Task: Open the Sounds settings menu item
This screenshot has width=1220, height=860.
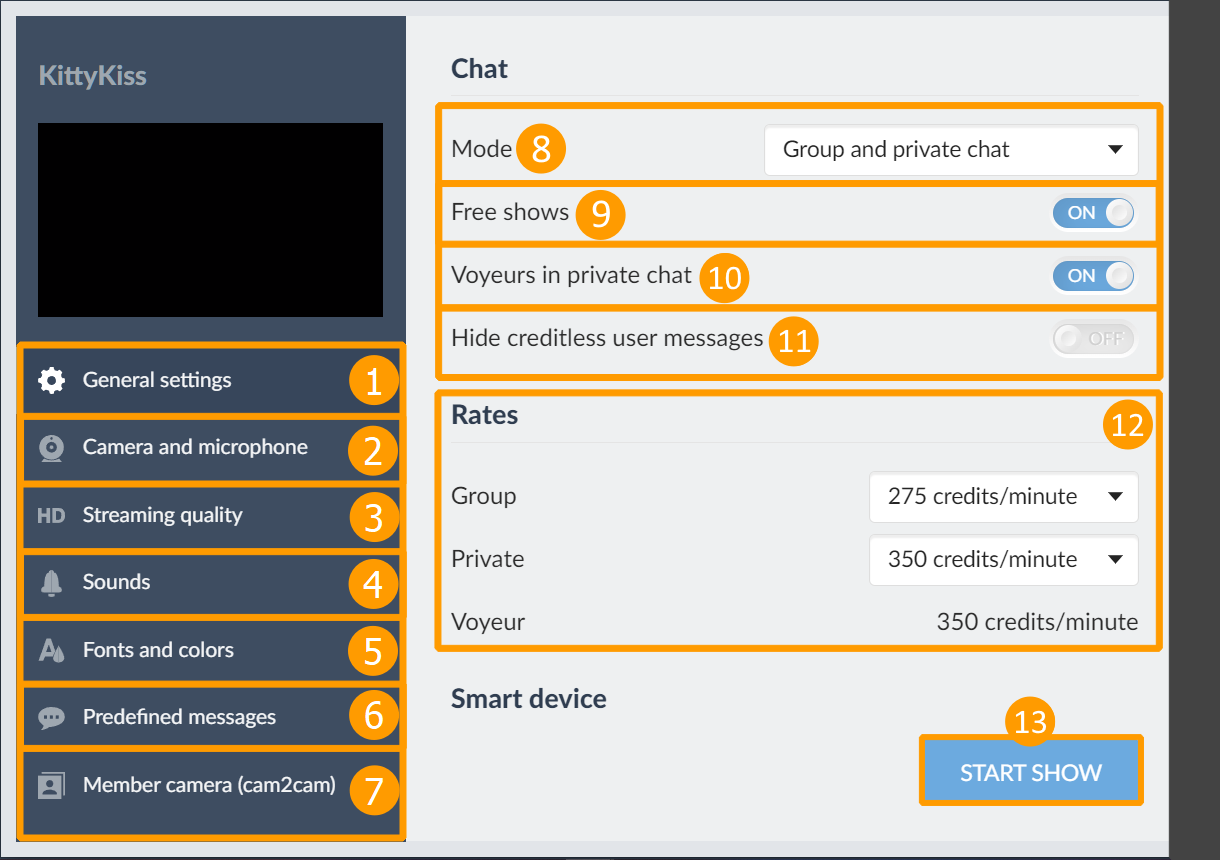Action: (x=117, y=582)
